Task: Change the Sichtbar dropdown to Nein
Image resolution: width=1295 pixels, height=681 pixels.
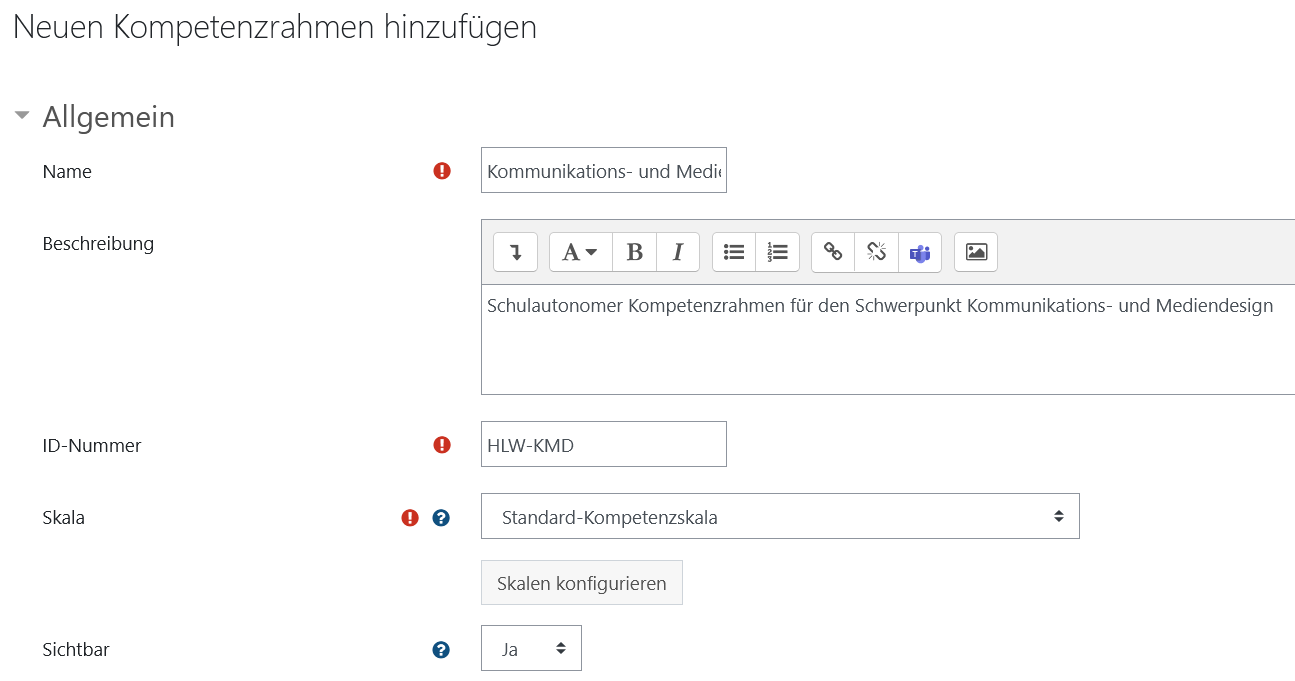Action: [x=531, y=648]
